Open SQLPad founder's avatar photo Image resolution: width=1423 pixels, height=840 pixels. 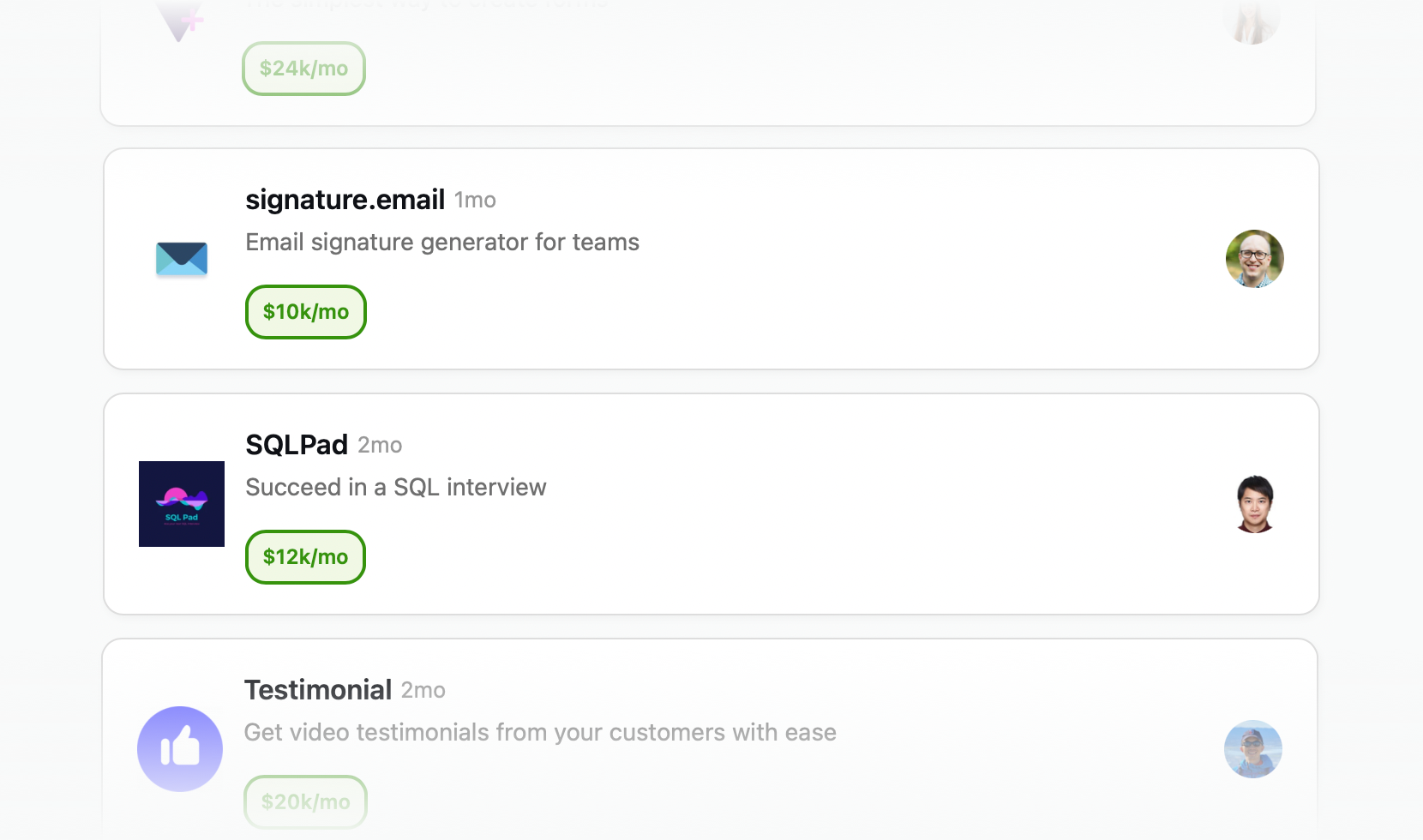(1255, 504)
